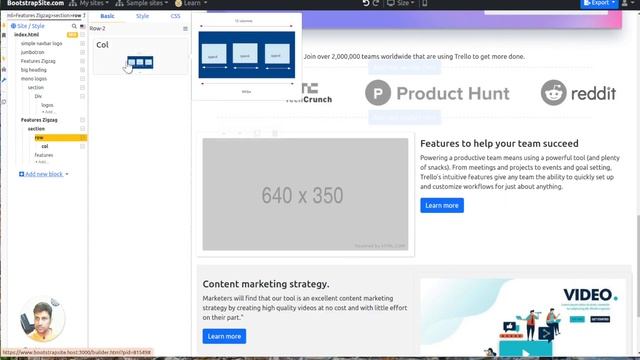Select the three-column Col layout icon

pyautogui.click(x=140, y=62)
